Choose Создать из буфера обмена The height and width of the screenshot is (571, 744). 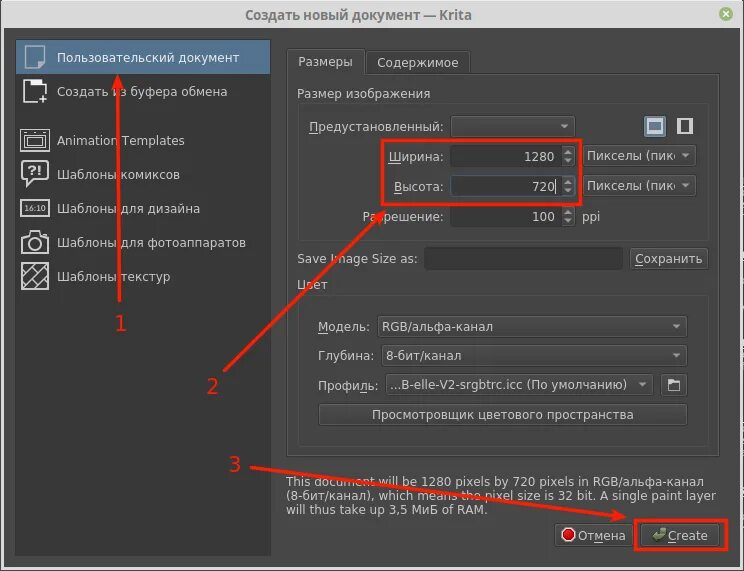coord(143,91)
